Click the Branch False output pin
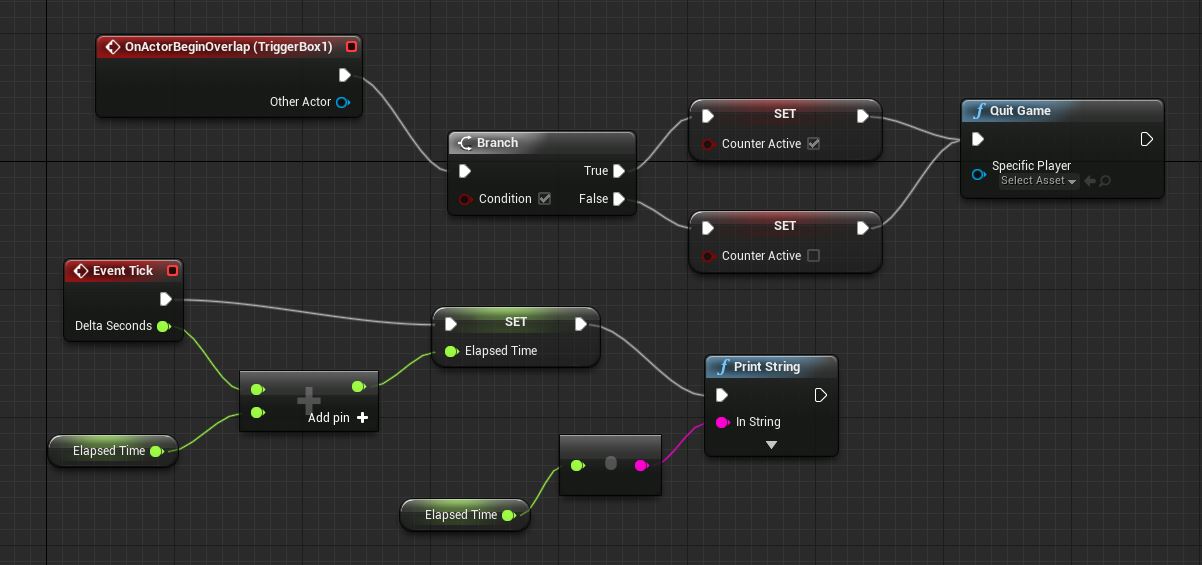 coord(619,199)
